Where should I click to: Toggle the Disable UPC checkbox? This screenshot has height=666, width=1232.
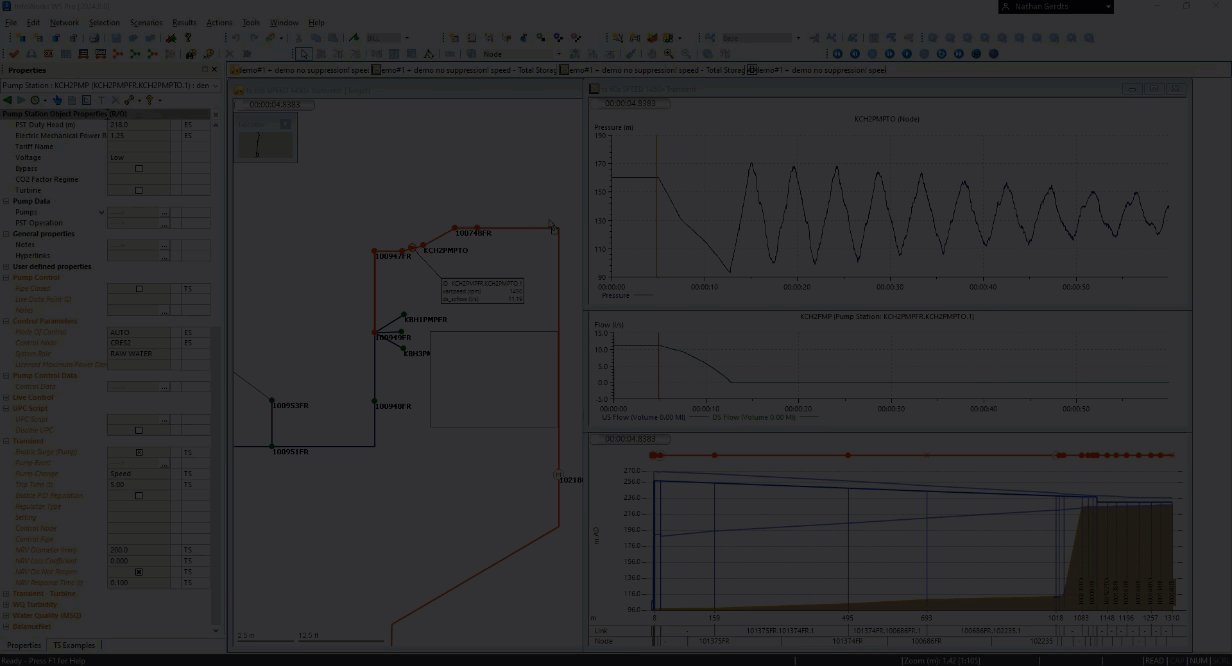139,430
